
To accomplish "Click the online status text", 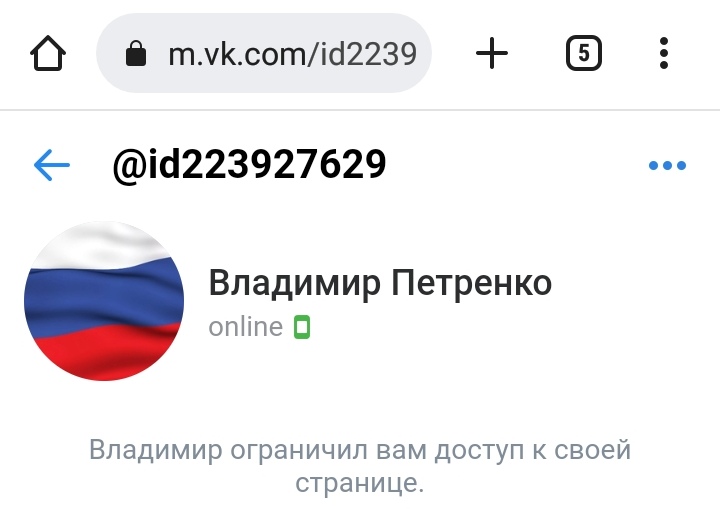I will tap(246, 327).
